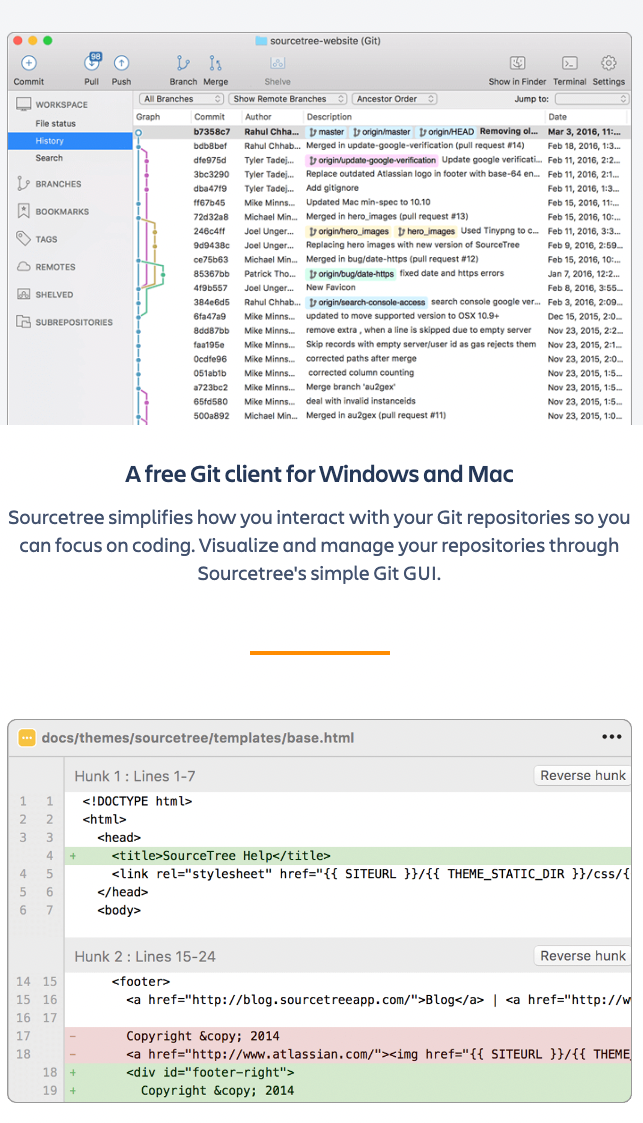The width and height of the screenshot is (643, 1123).
Task: Open the Settings gear icon
Action: tap(608, 64)
